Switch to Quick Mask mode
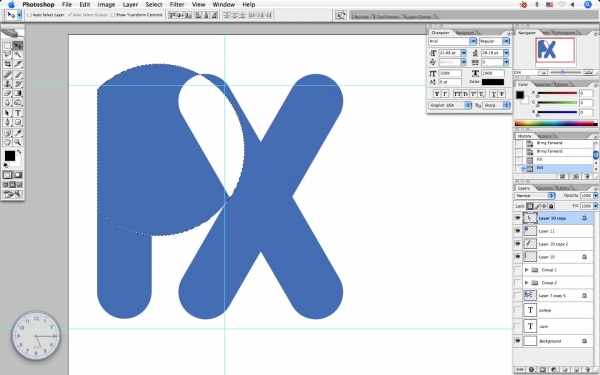600x375 pixels. point(18,175)
